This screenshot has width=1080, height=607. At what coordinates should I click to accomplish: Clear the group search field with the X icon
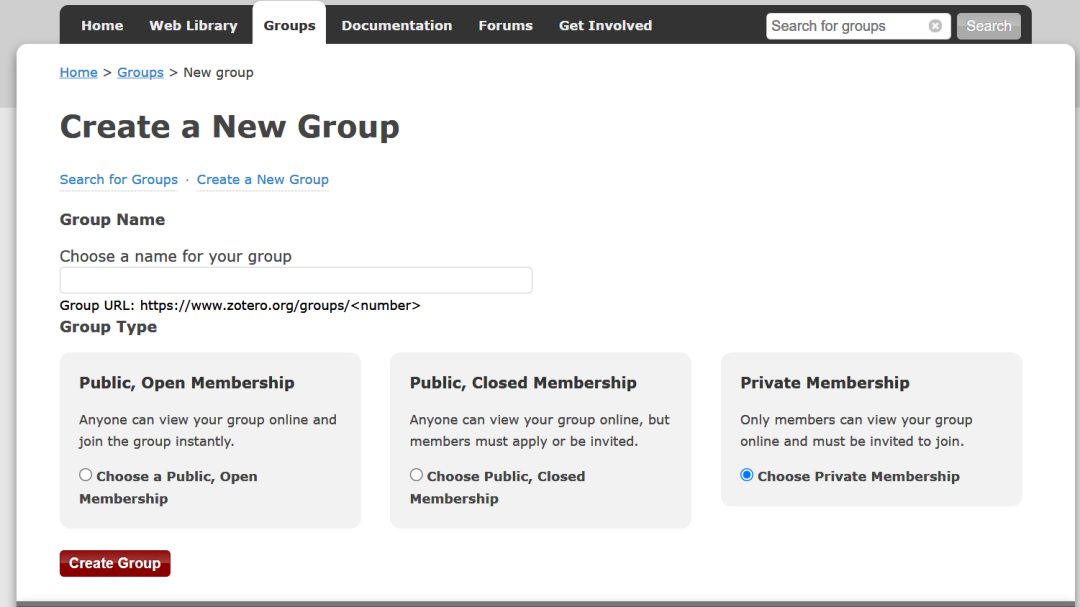[935, 26]
